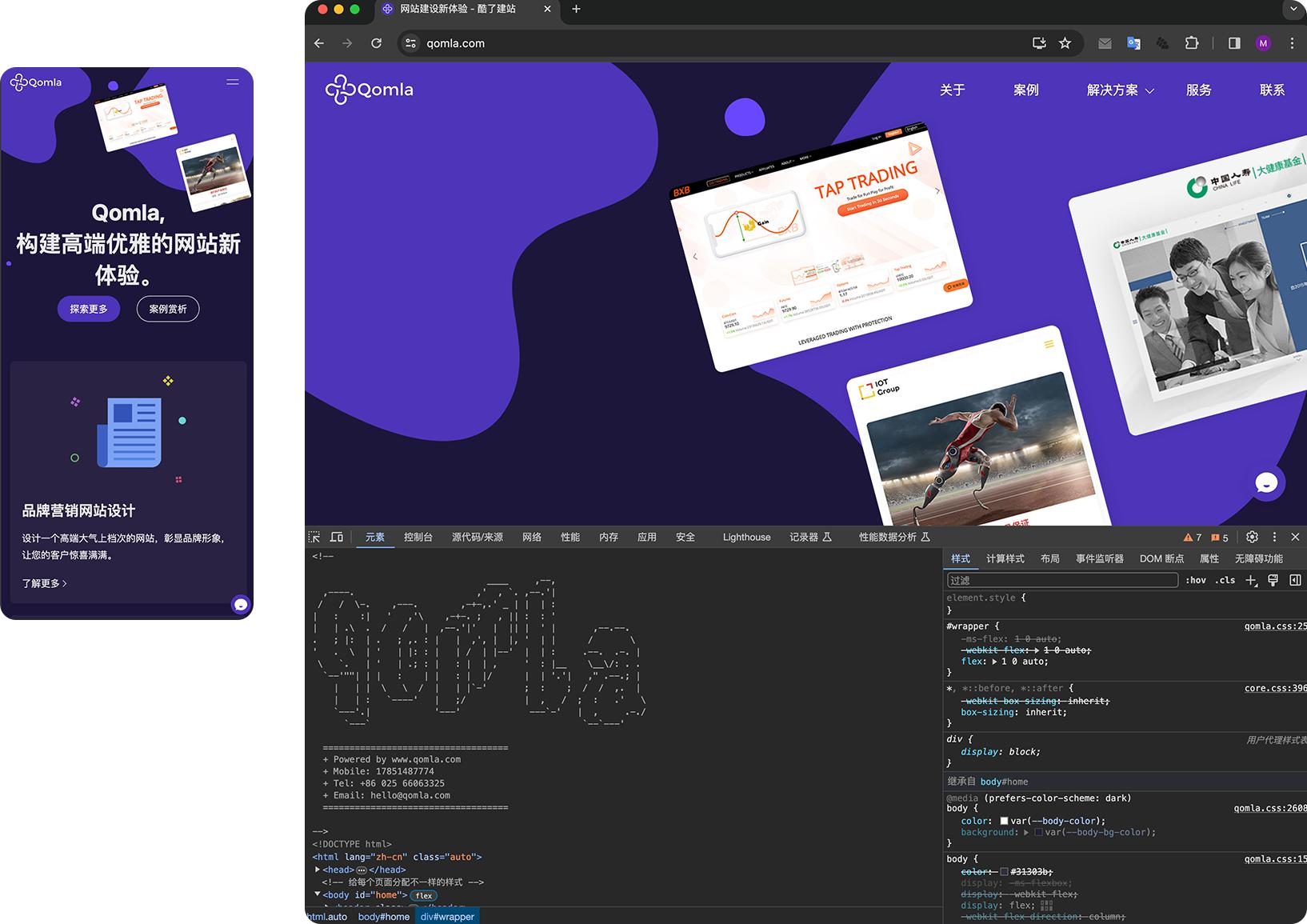Viewport: 1307px width, 924px height.
Task: Open the 事件监听器 subtab
Action: pyautogui.click(x=1100, y=558)
